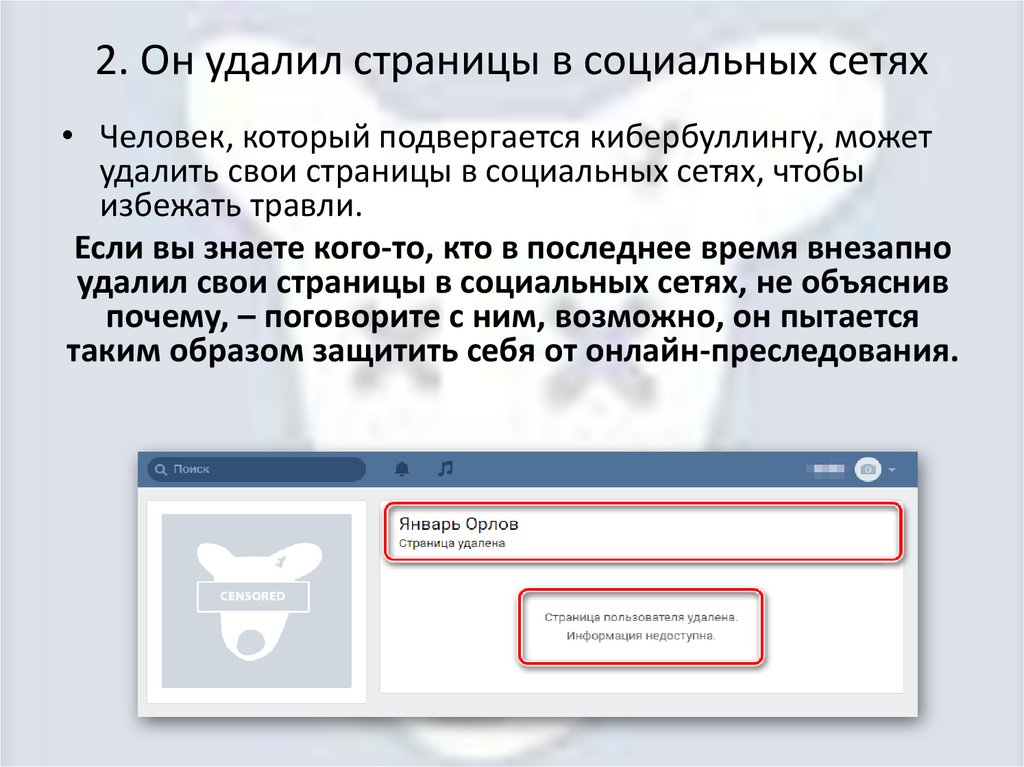This screenshot has width=1024, height=767.
Task: Expand the account dropdown arrow
Action: point(892,470)
